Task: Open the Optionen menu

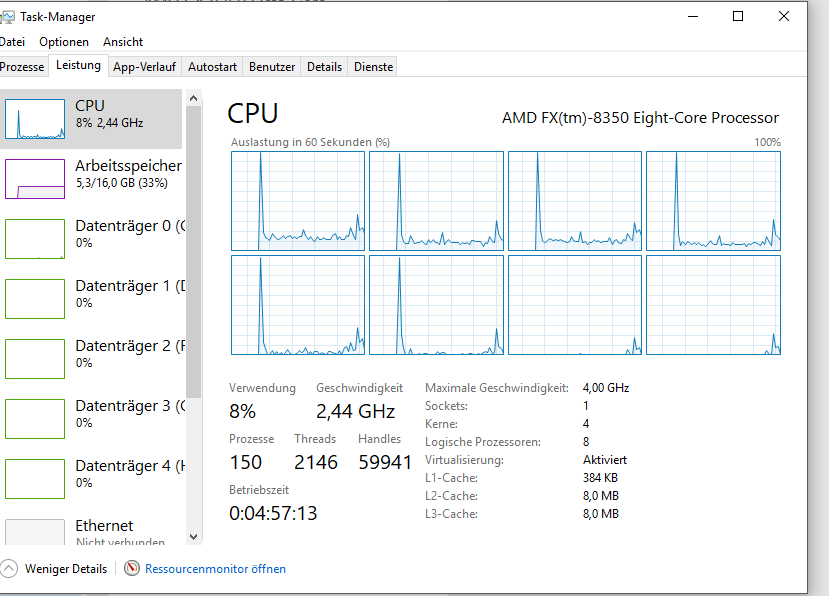Action: coord(63,42)
